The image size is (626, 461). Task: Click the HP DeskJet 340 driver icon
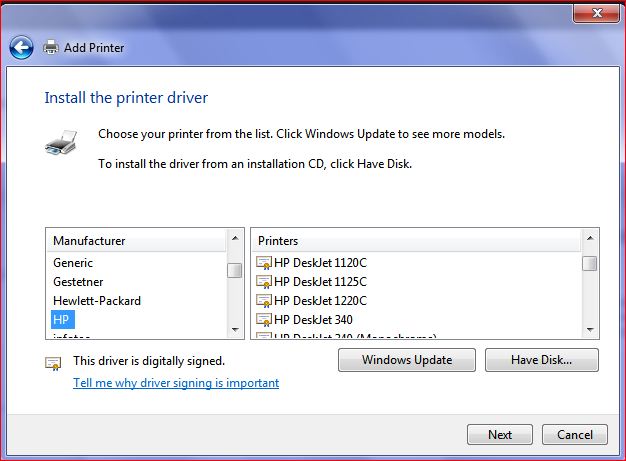pyautogui.click(x=264, y=320)
